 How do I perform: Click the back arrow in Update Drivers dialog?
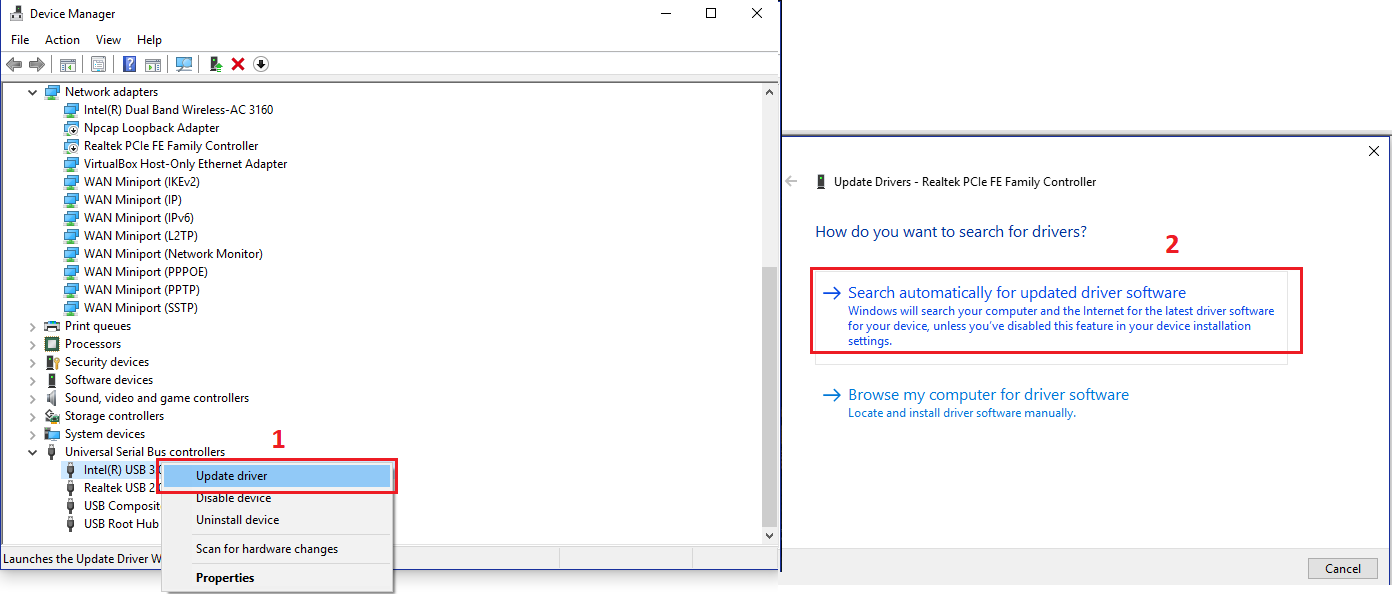(792, 182)
